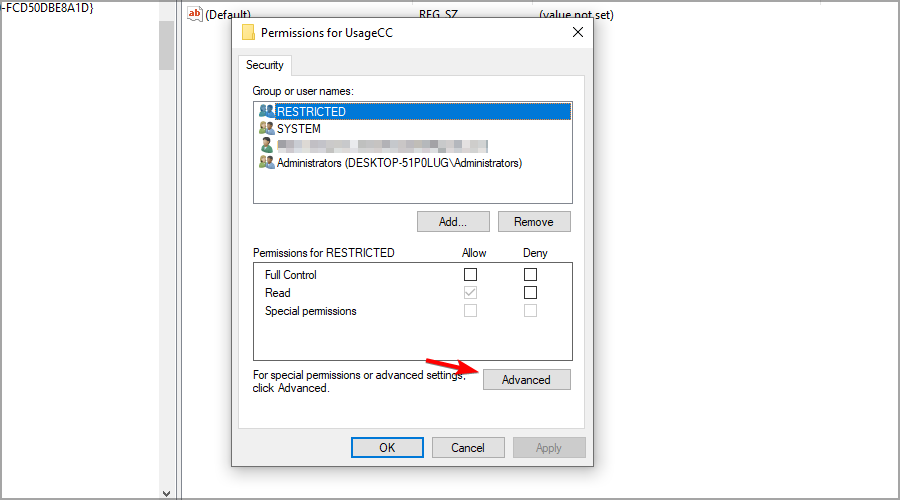Close the Permissions for UsageCC dialog

pos(578,32)
